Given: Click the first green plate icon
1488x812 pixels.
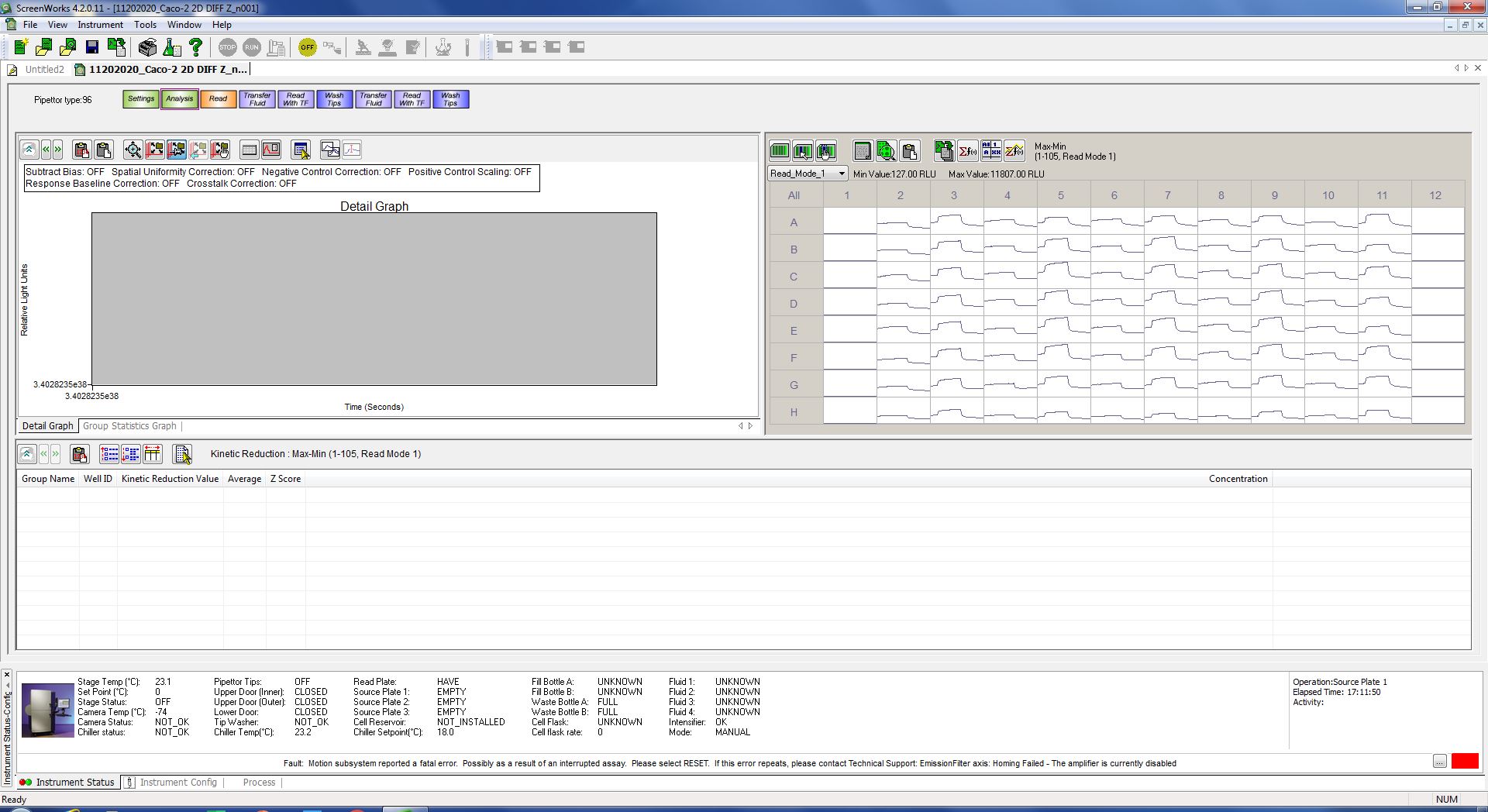Looking at the screenshot, I should coord(780,150).
